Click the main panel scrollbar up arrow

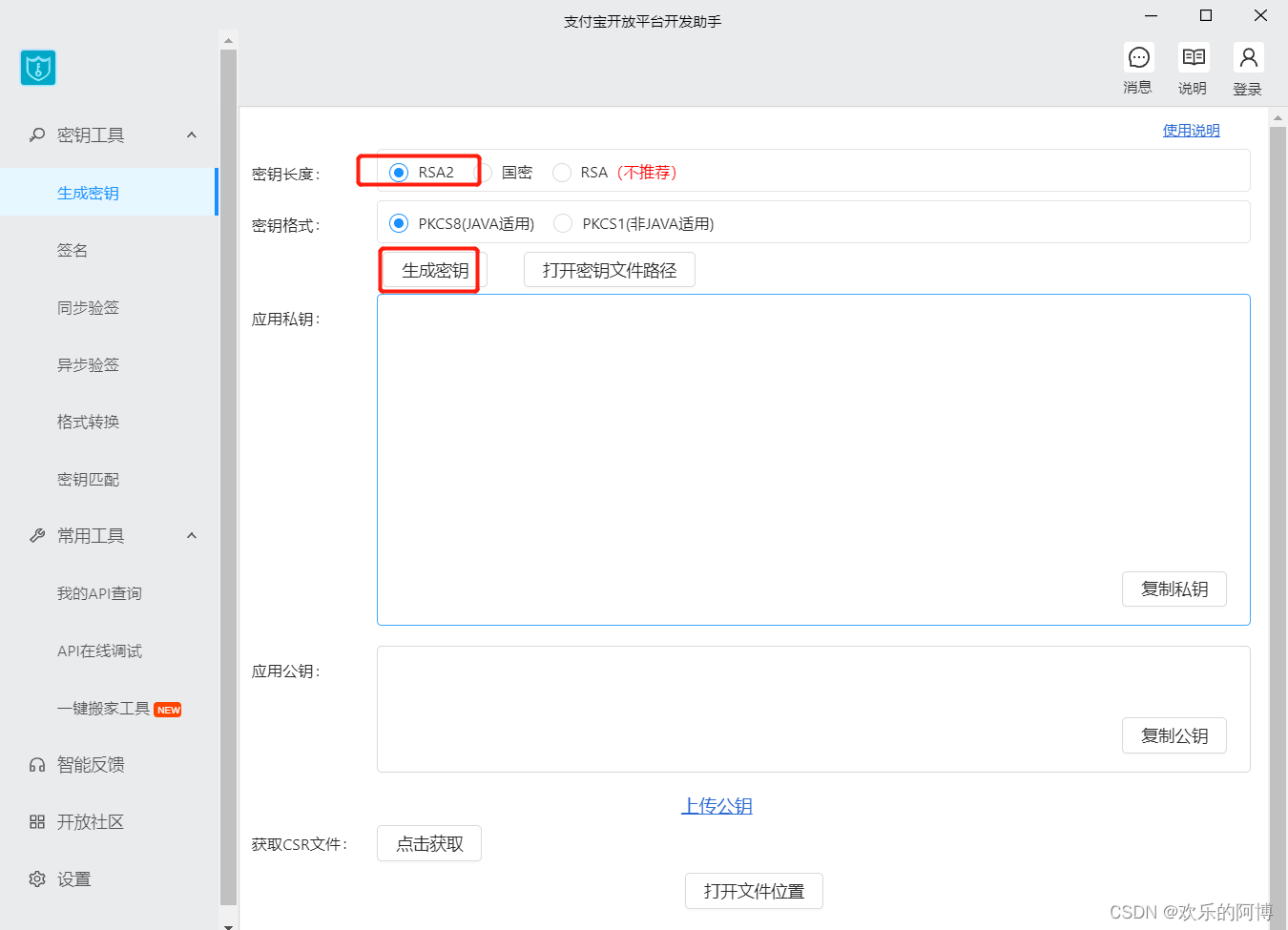1278,118
